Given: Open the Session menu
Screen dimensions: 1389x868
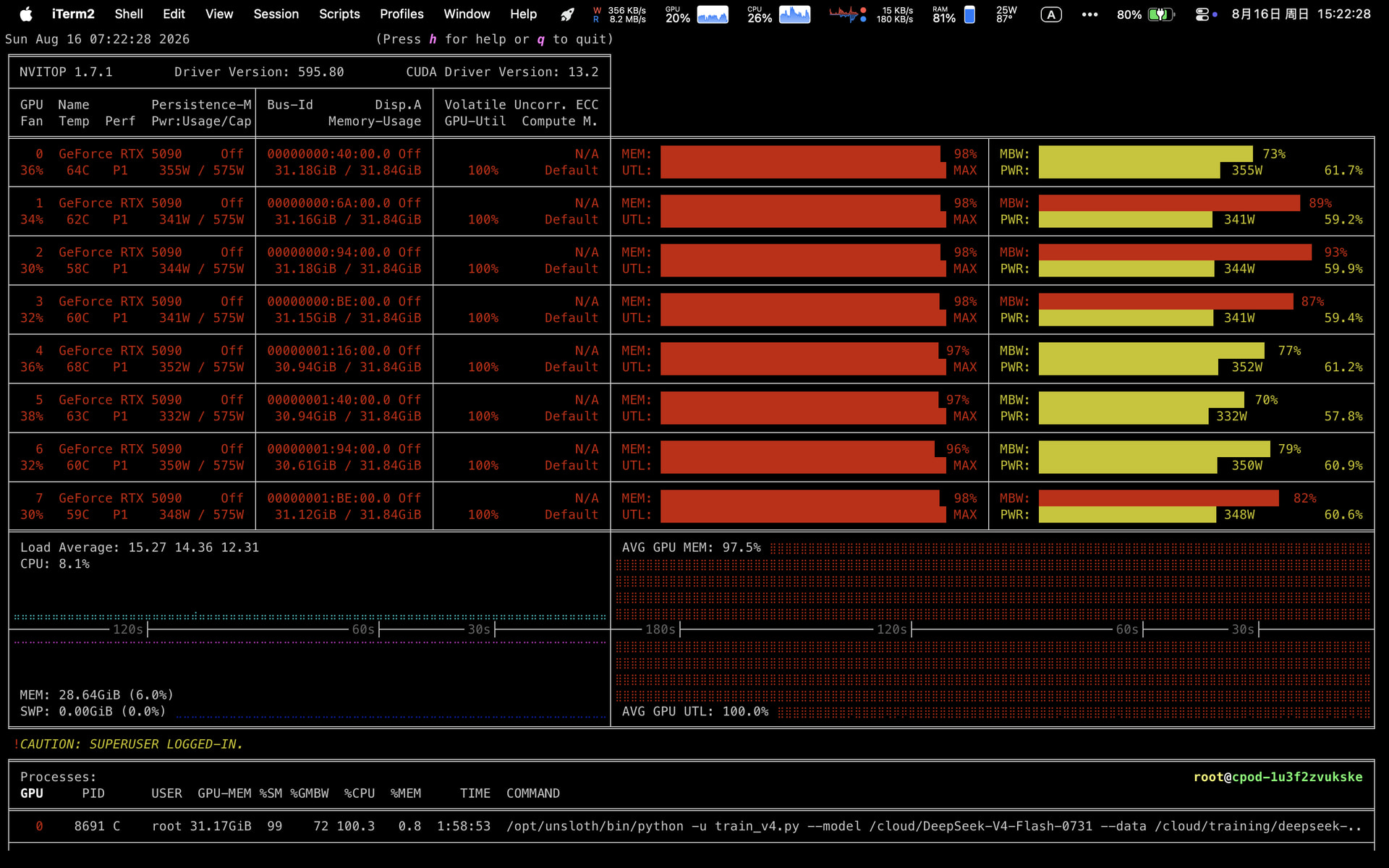Looking at the screenshot, I should (x=276, y=14).
